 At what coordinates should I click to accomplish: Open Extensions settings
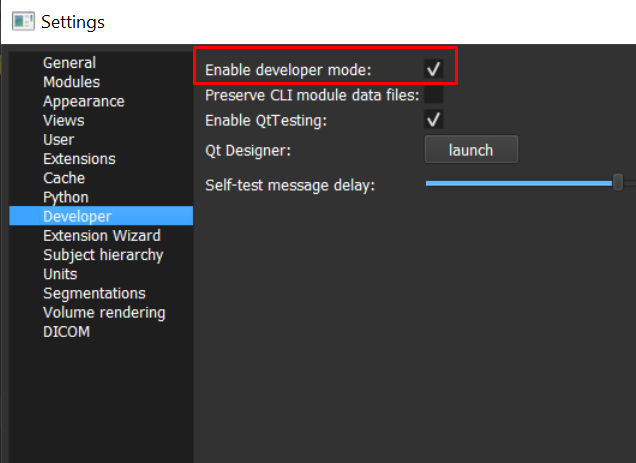[x=79, y=159]
